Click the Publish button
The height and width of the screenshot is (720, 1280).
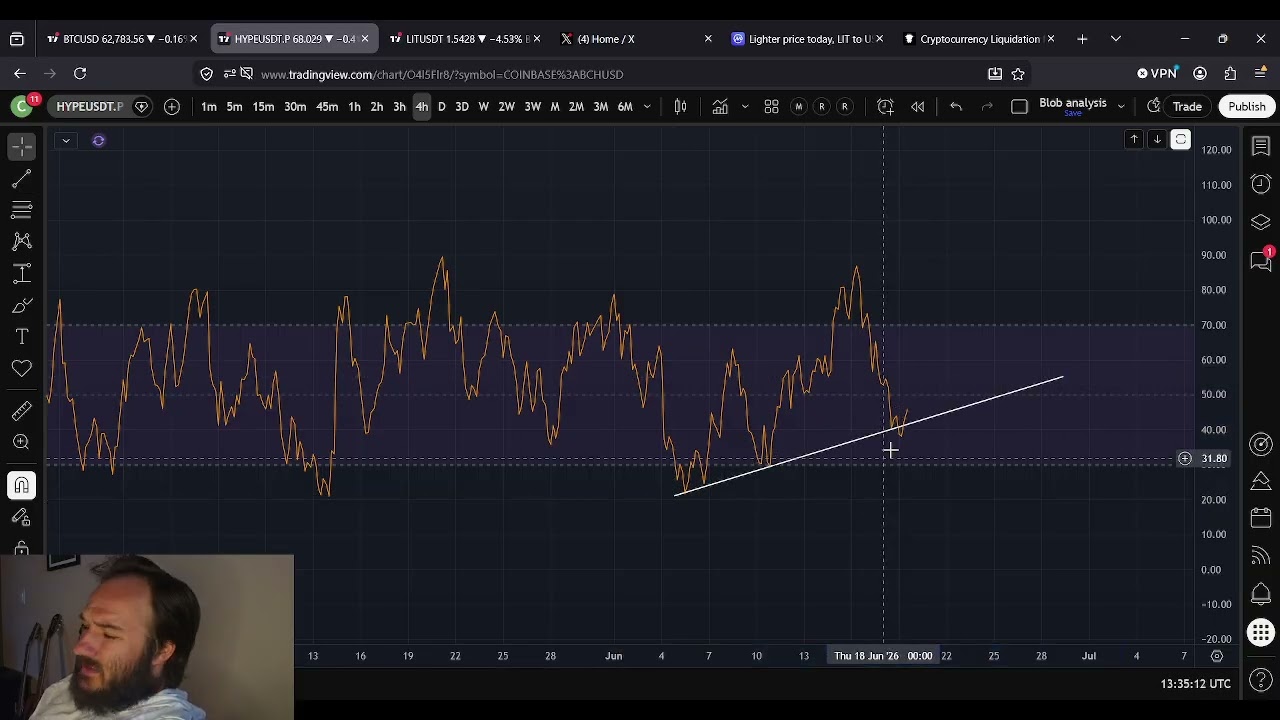1247,106
